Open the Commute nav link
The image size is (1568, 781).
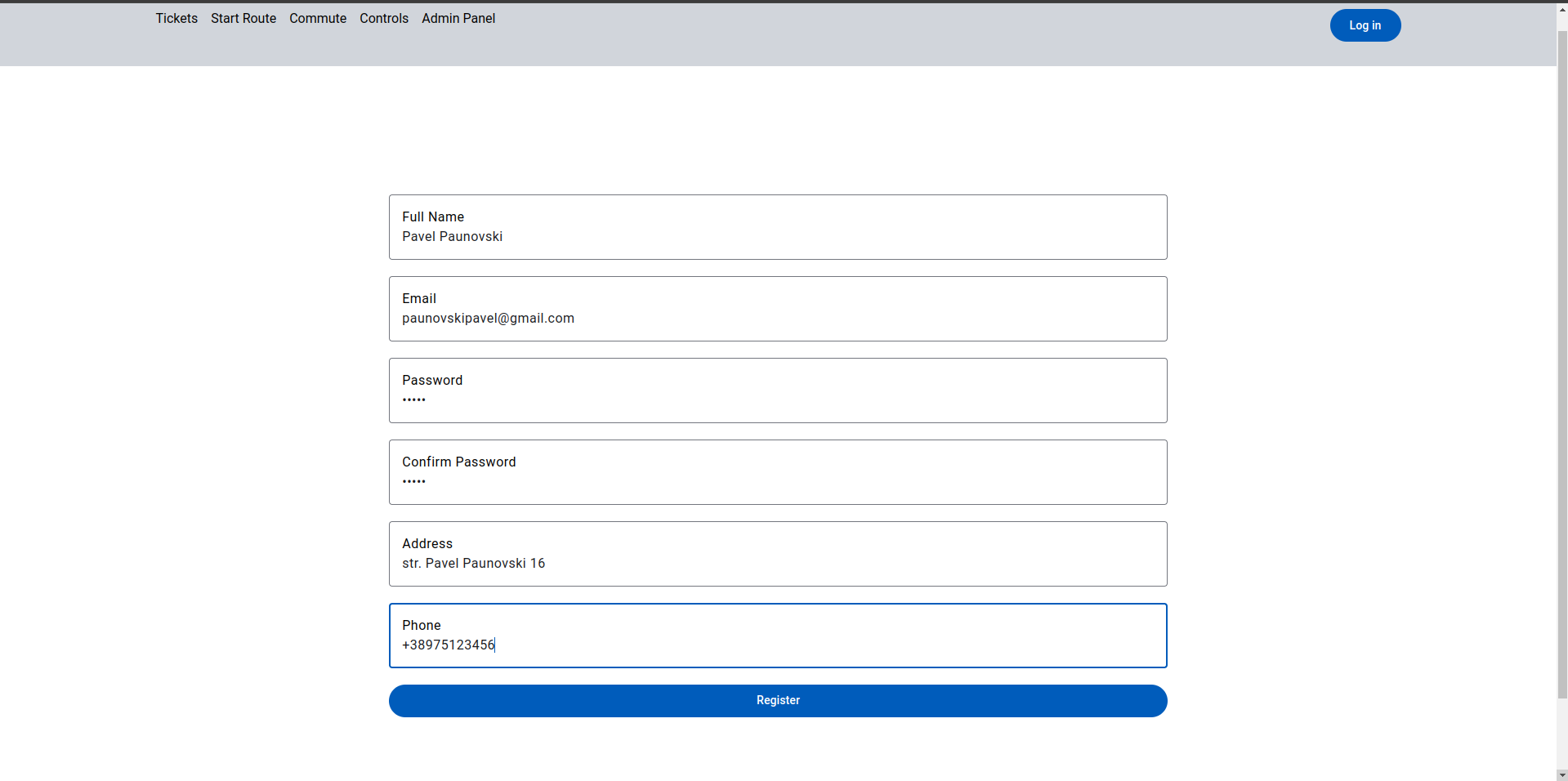(317, 18)
